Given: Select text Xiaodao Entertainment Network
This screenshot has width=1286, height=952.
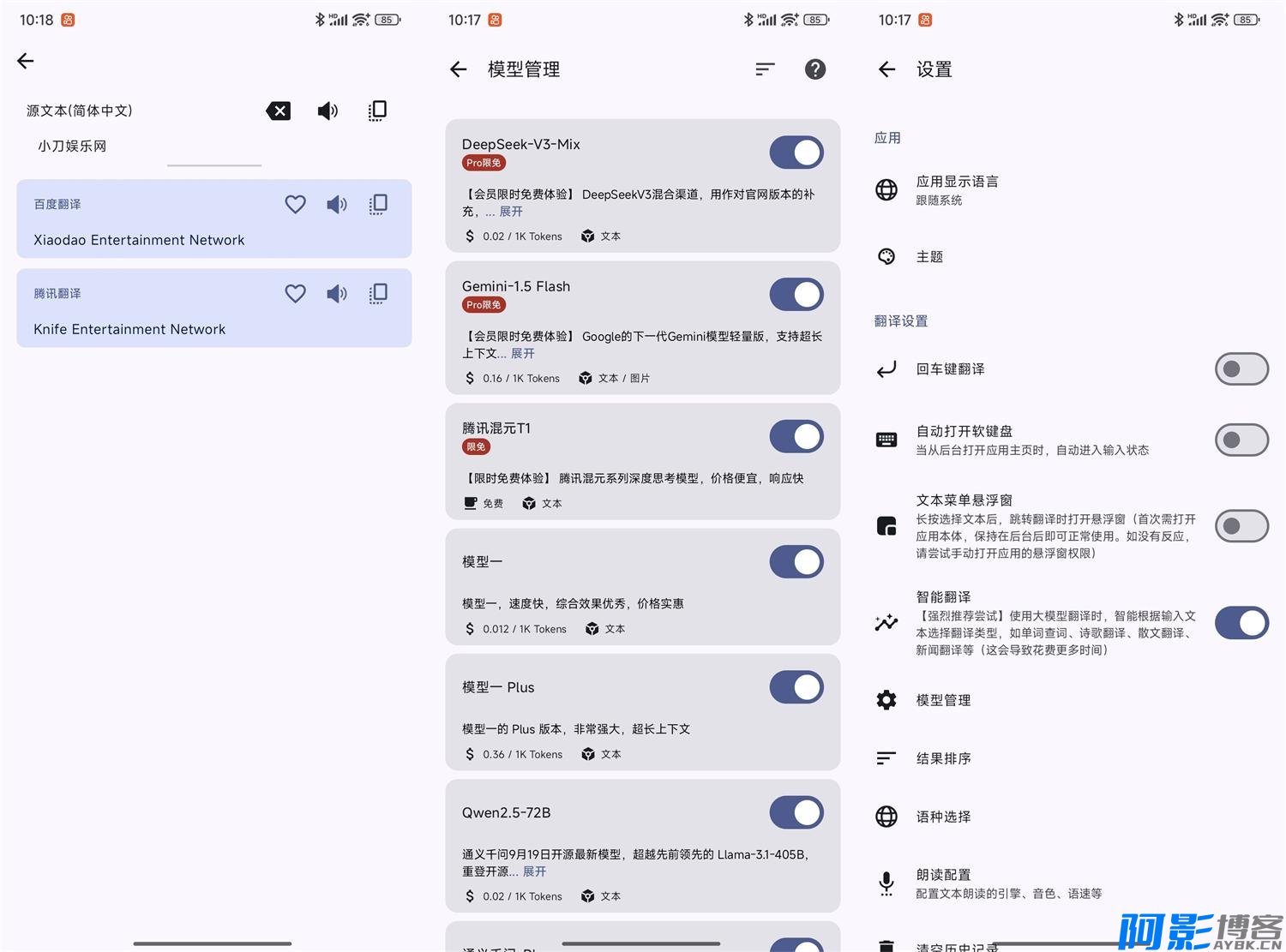Looking at the screenshot, I should coord(139,240).
